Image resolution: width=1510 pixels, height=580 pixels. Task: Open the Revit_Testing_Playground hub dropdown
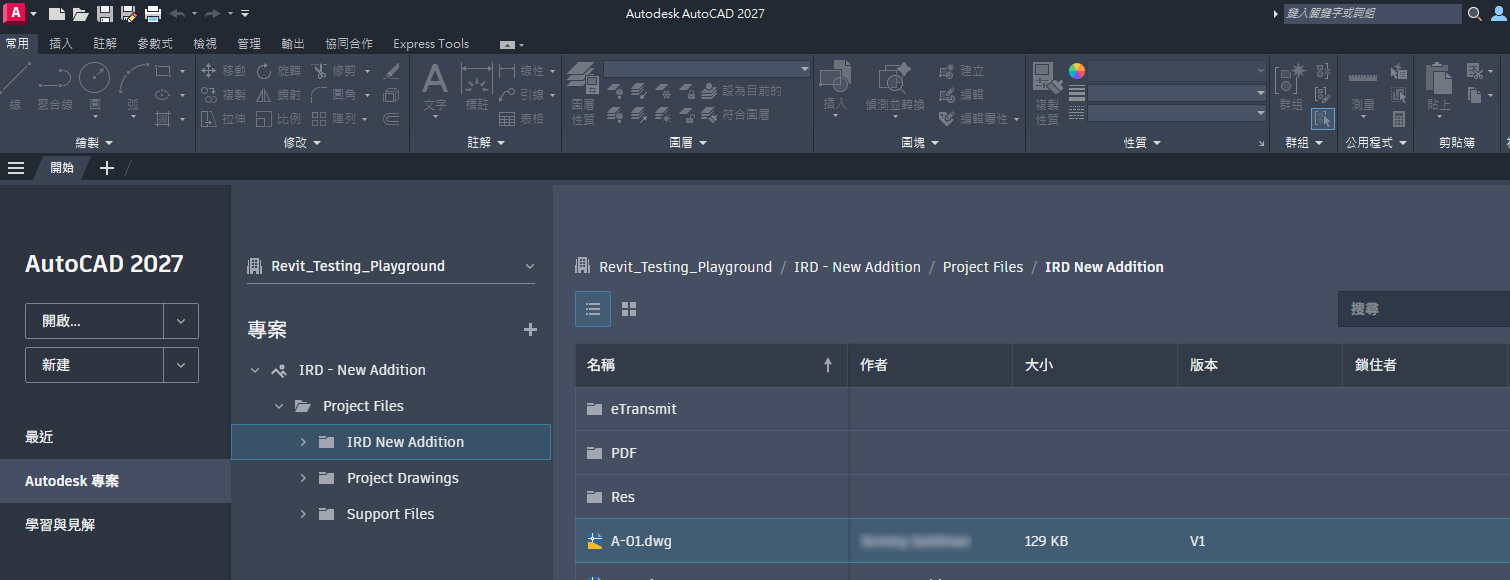391,266
